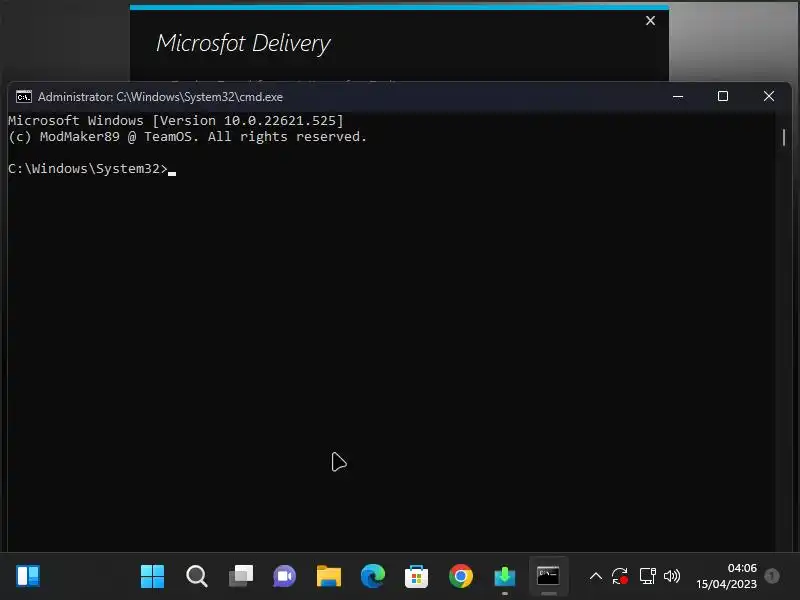Select the Command Prompt taskbar icon

[x=548, y=576]
